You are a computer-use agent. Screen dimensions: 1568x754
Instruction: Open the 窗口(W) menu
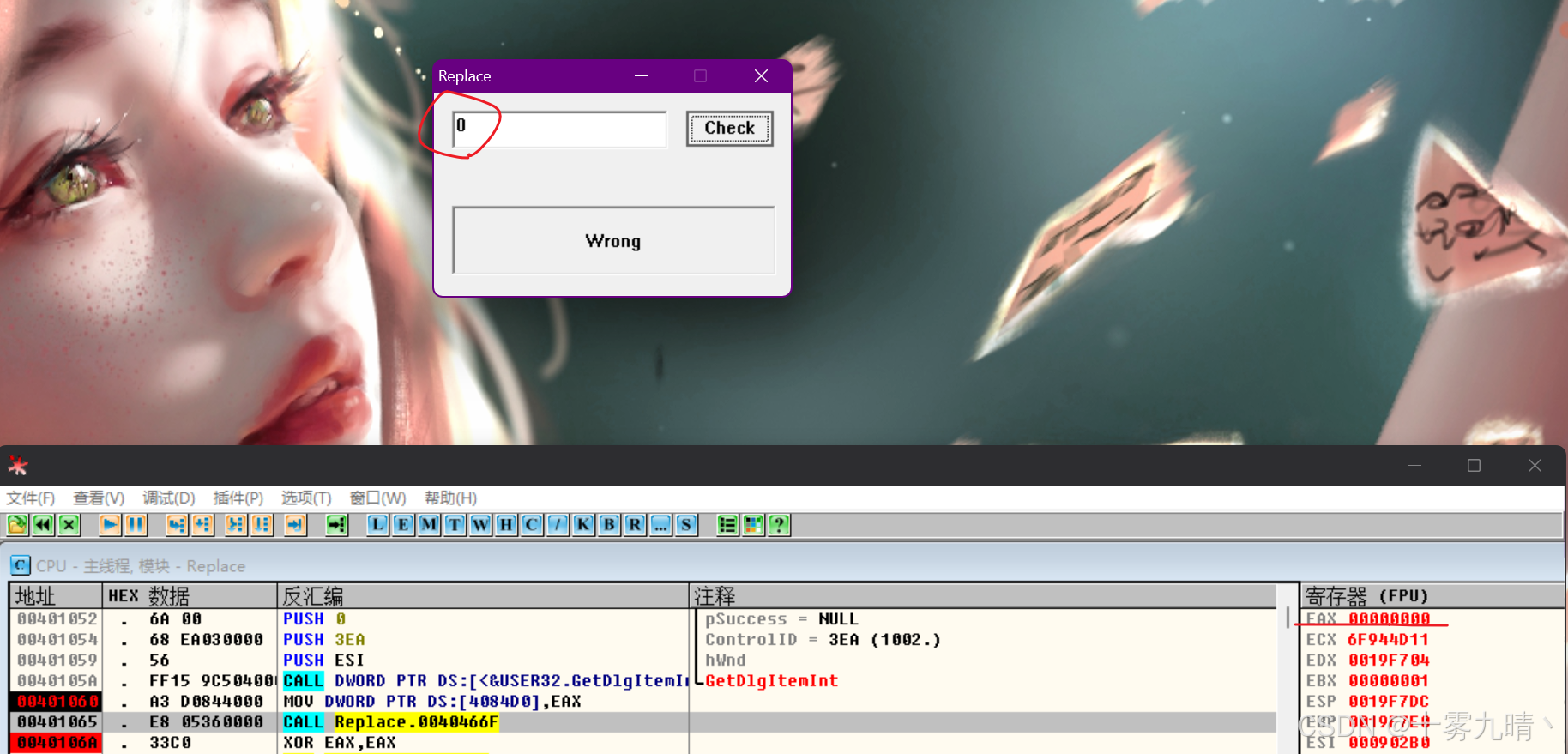tap(377, 498)
